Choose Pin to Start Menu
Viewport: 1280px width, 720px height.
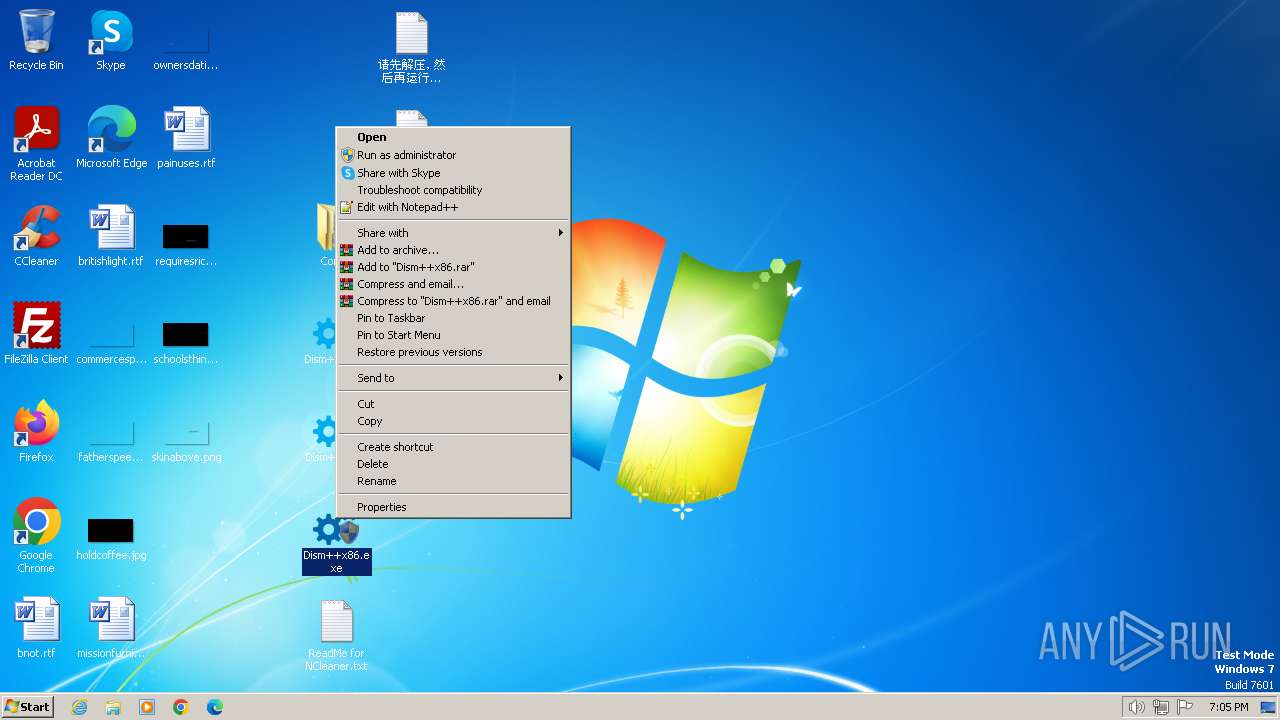tap(453, 335)
